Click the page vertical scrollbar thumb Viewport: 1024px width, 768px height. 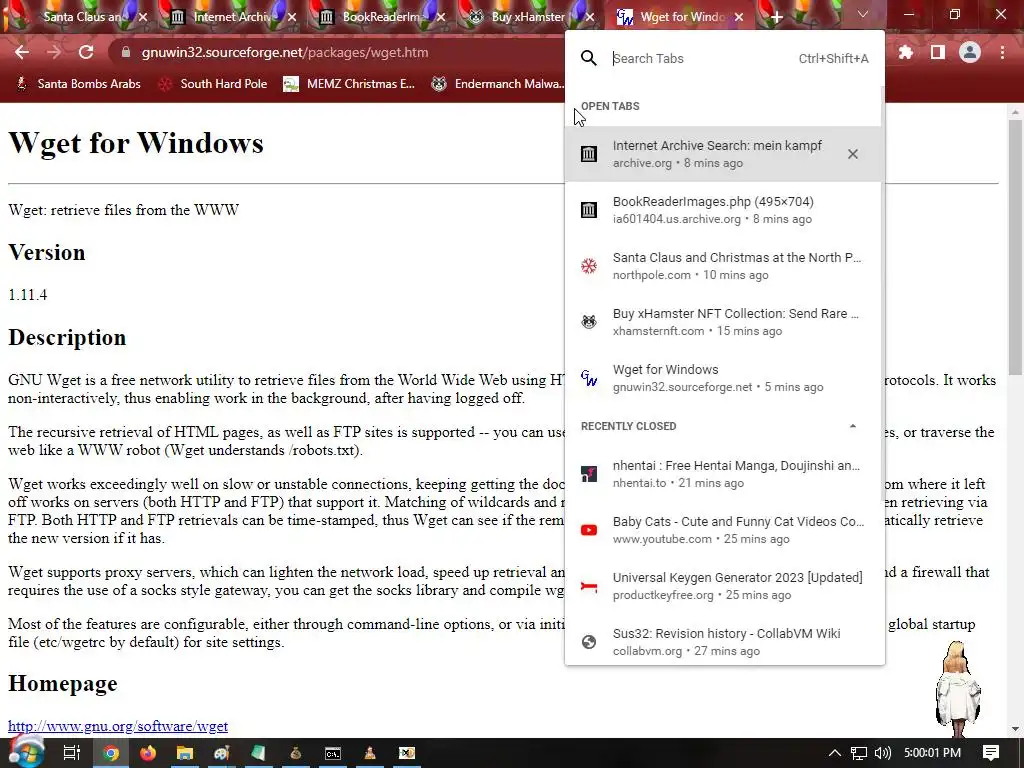coord(1016,247)
